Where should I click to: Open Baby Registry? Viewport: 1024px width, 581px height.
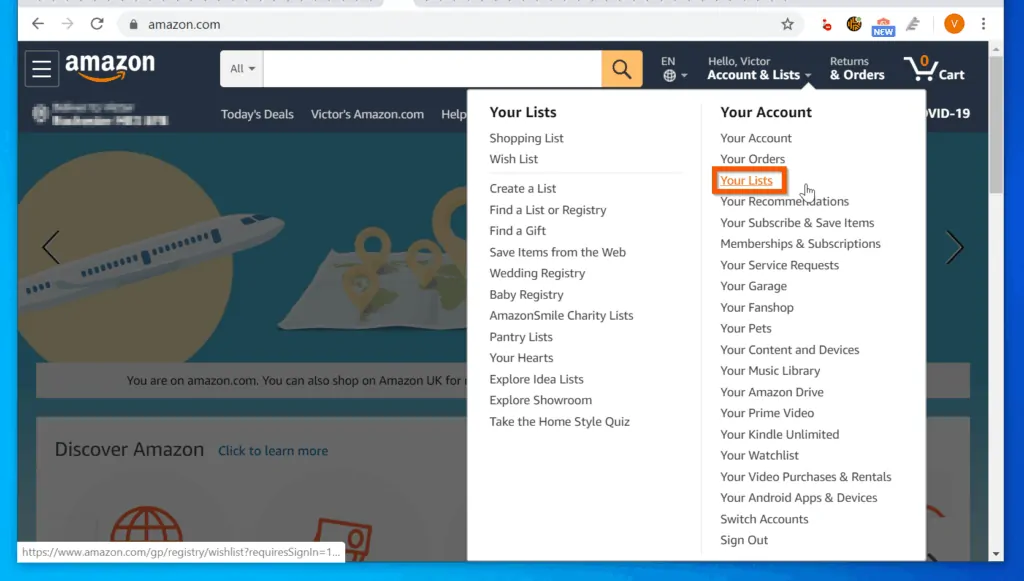click(526, 295)
